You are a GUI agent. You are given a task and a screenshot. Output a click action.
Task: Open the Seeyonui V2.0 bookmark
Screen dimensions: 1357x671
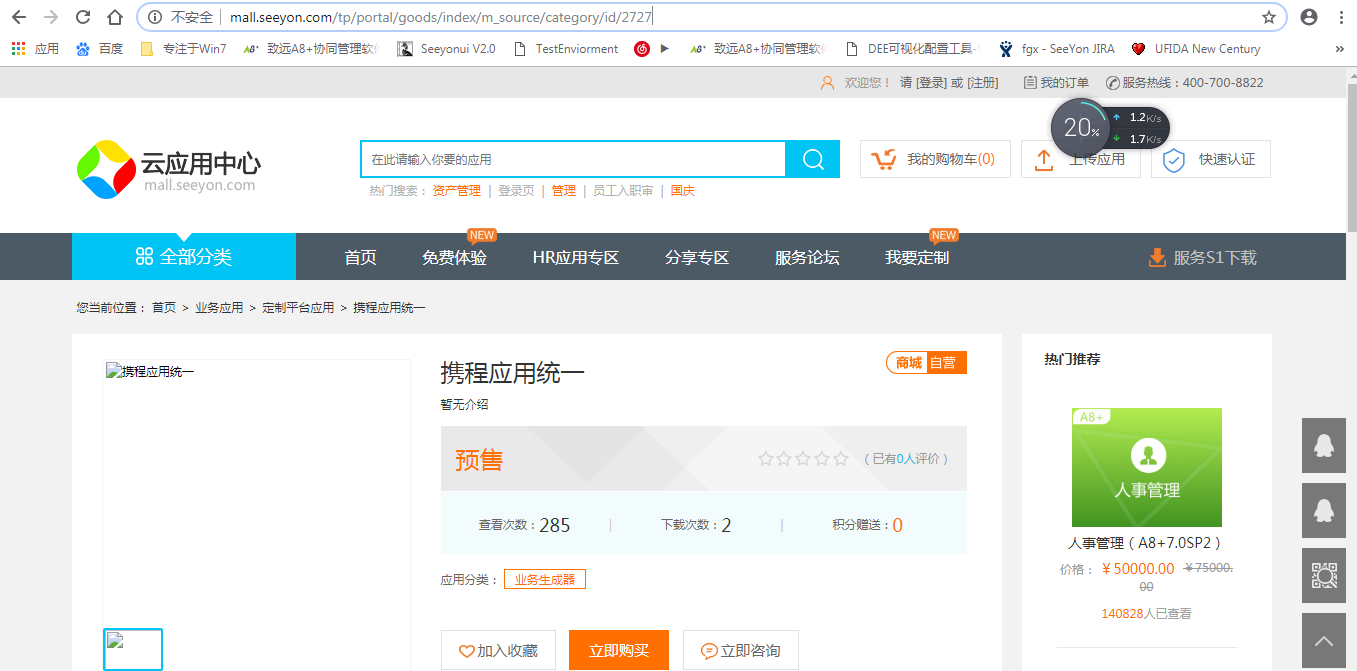point(446,48)
